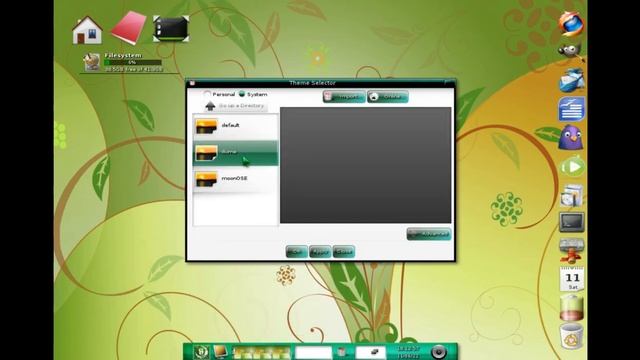The width and height of the screenshot is (640, 360).
Task: Click the button right of Import
Action: (x=388, y=97)
